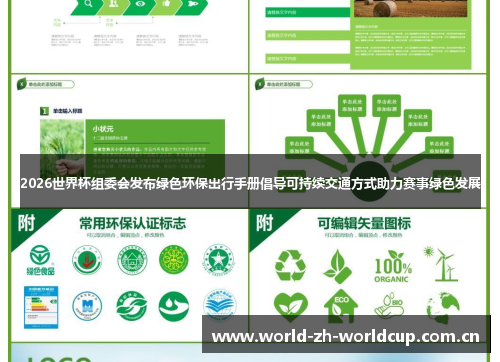Select the ECO house icon
Screen dimensions: 500x362
[341, 307]
